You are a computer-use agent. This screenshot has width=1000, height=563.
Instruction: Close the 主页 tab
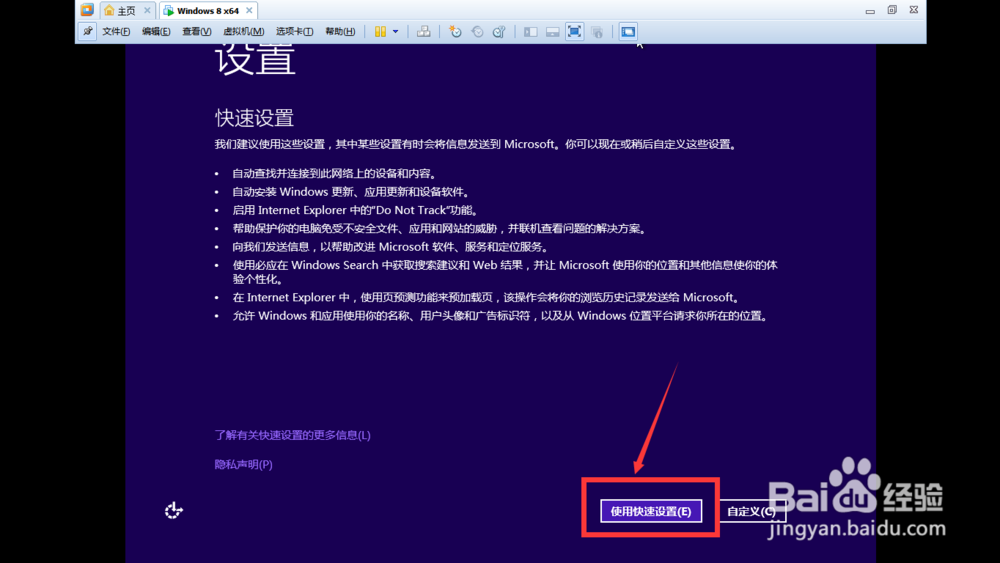pos(147,10)
